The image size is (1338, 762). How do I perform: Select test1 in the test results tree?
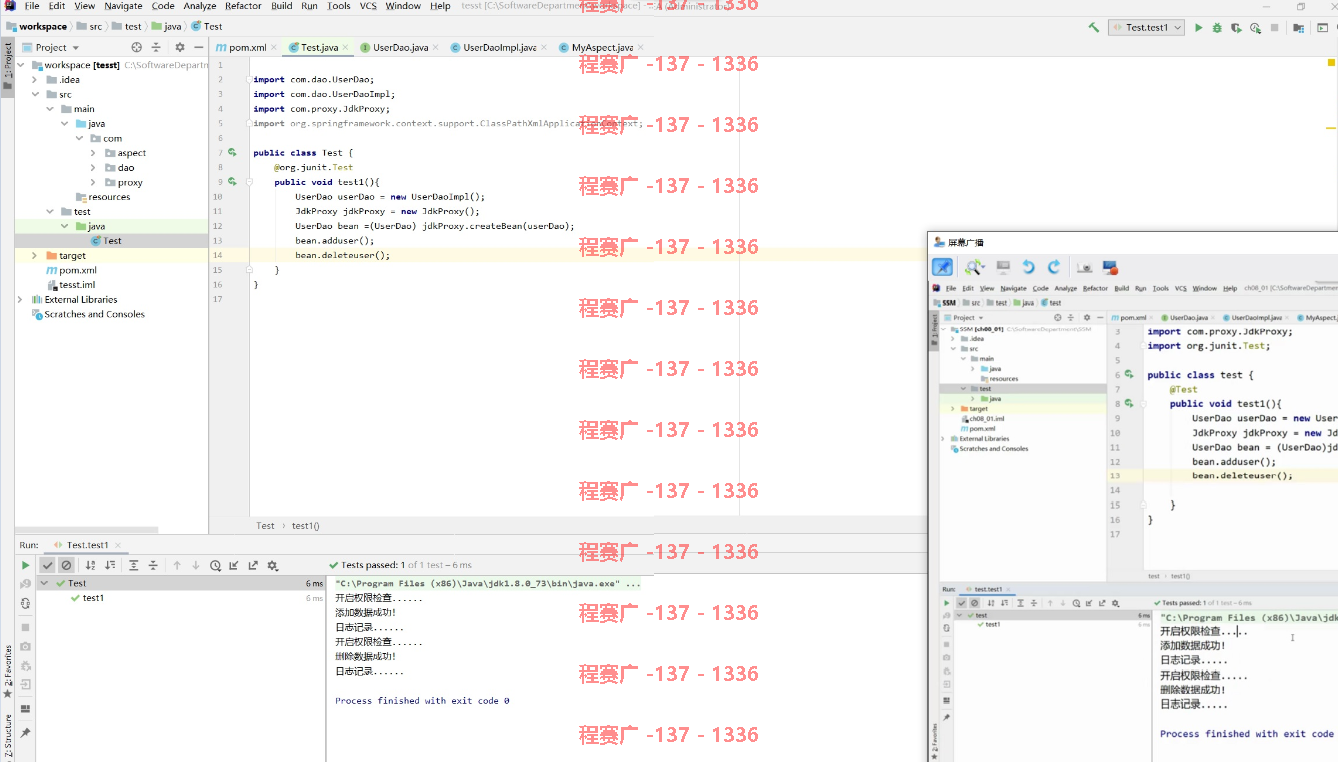[93, 598]
